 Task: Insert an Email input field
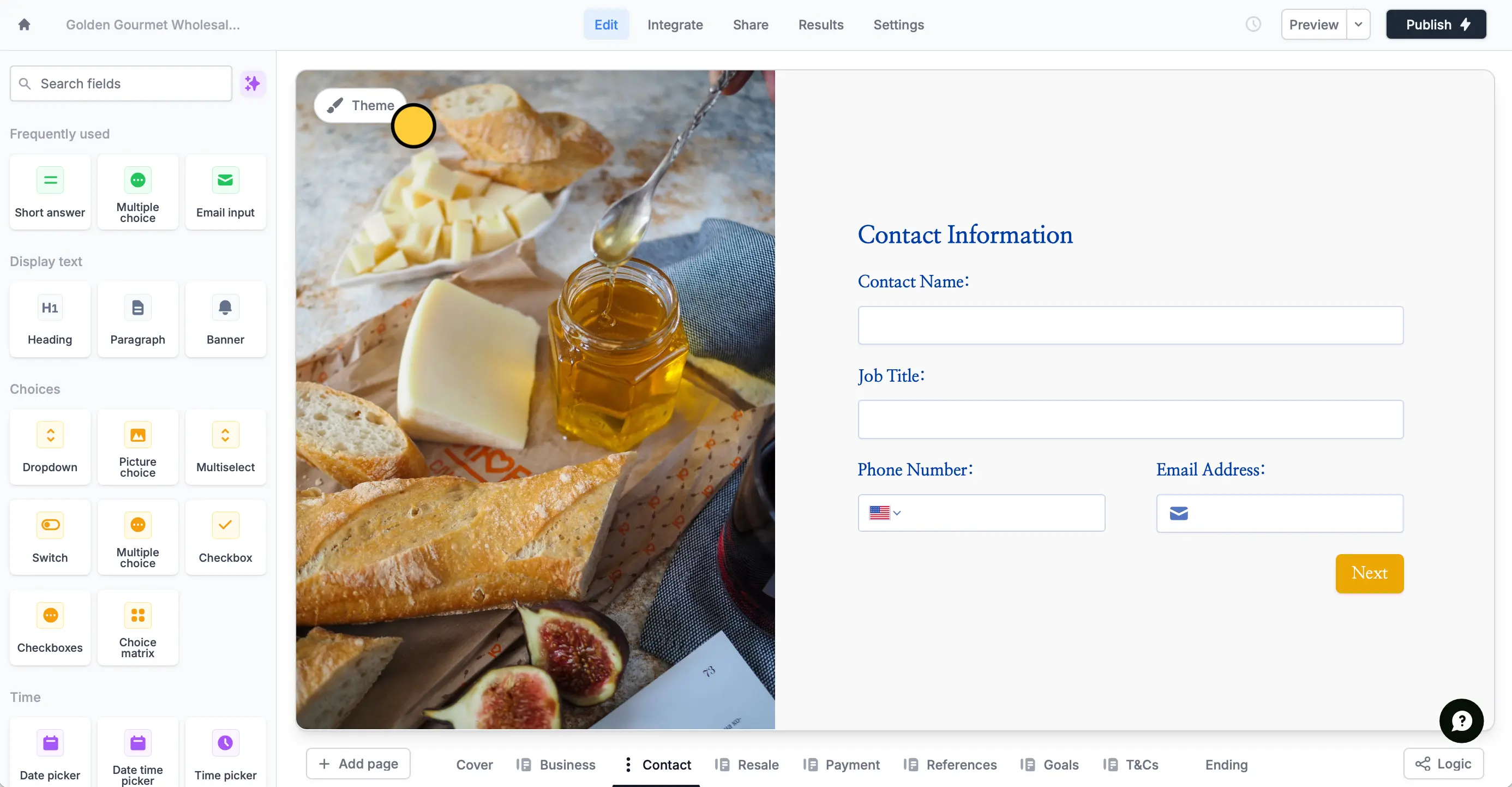coord(225,192)
